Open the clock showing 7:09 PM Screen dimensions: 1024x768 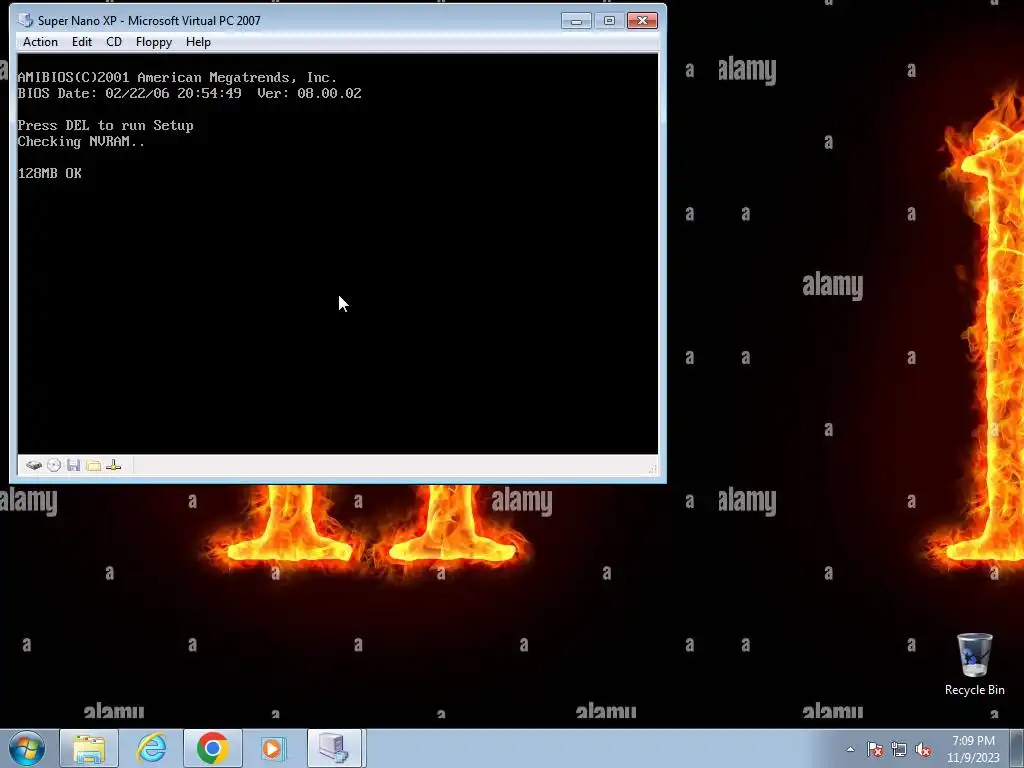click(x=973, y=749)
